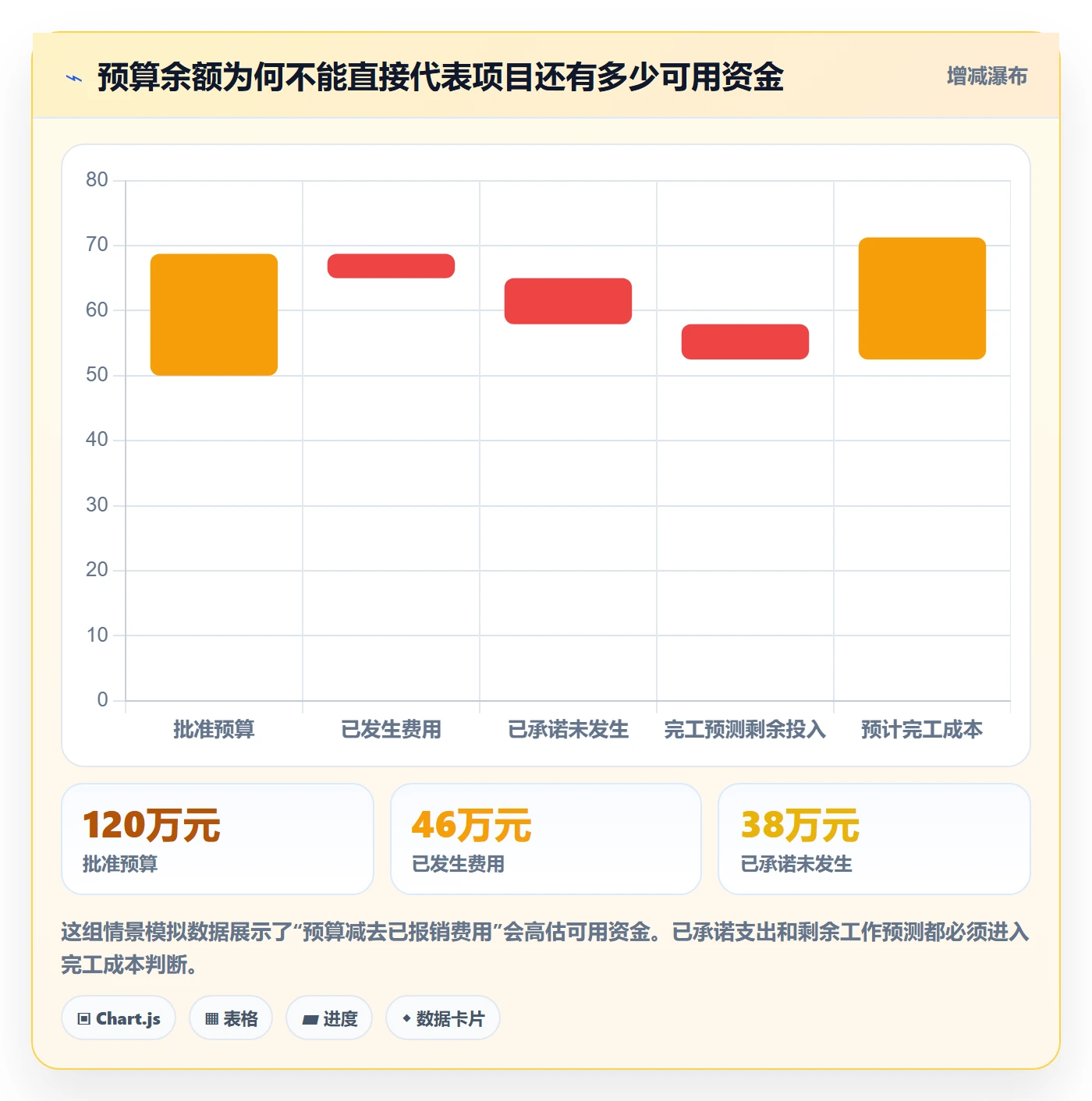Select the 数据卡片 tag chip

click(x=443, y=1018)
